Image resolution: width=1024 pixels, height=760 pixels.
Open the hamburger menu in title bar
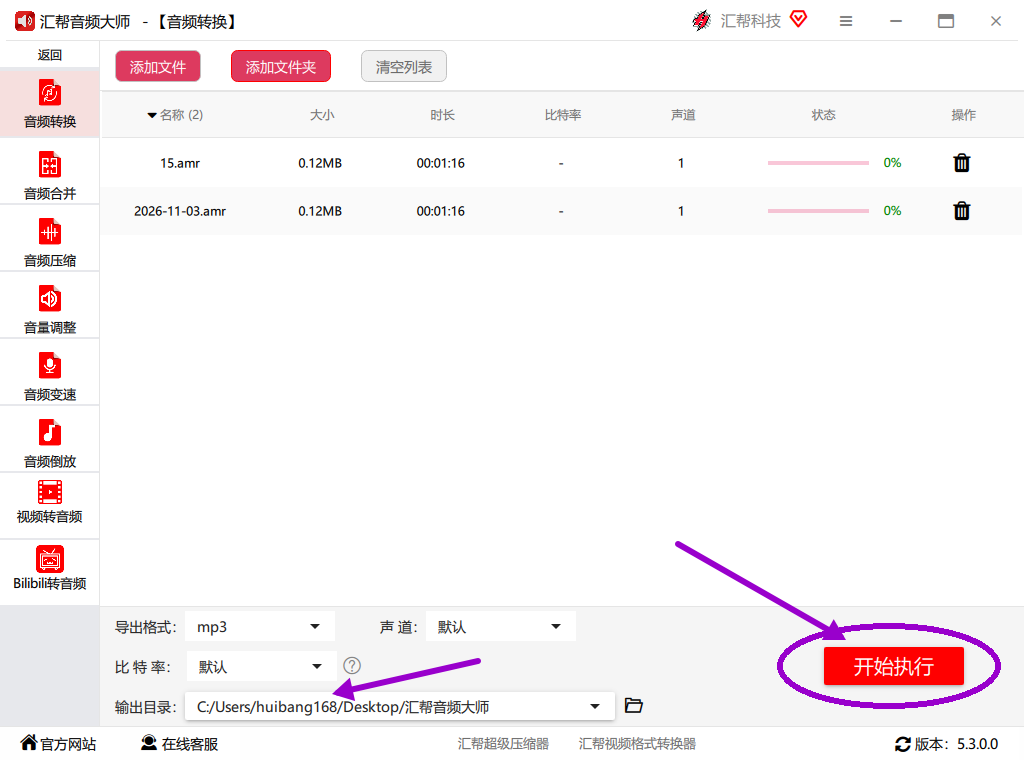pyautogui.click(x=846, y=22)
